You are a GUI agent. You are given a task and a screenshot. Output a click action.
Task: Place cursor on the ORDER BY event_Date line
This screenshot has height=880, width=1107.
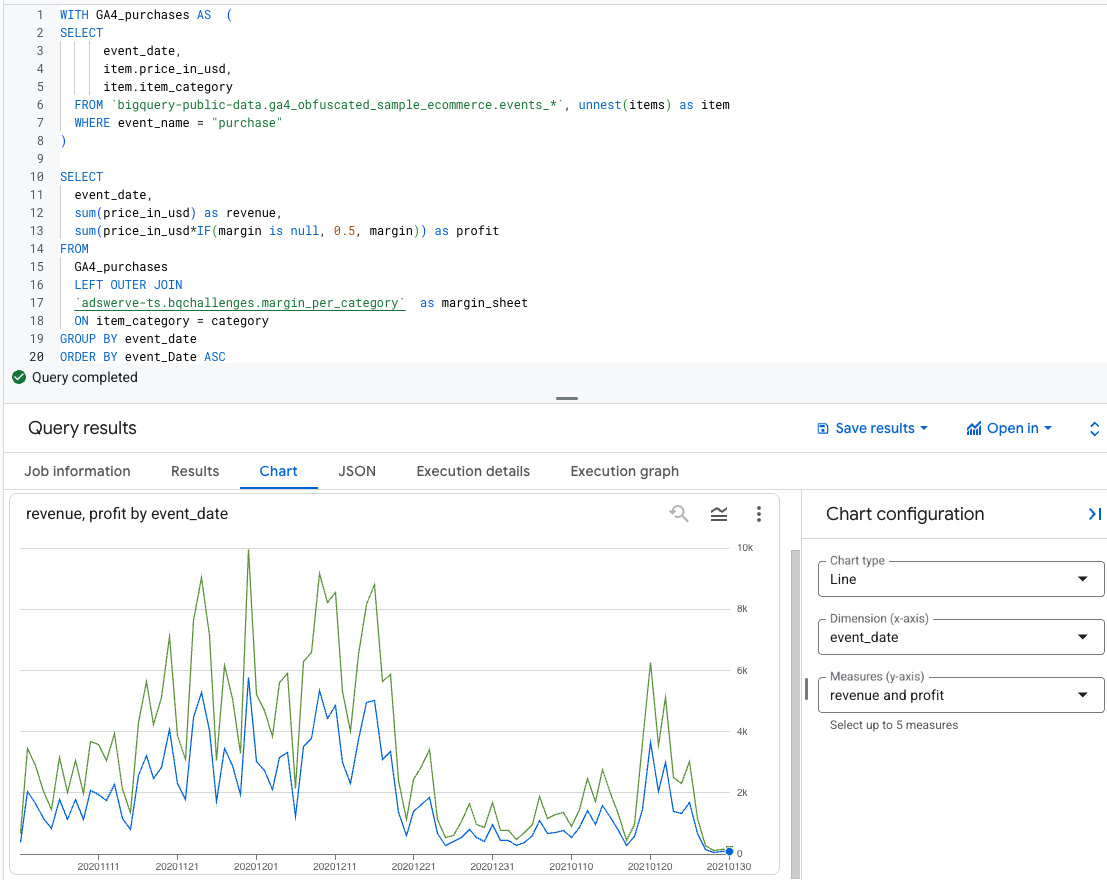tap(143, 357)
